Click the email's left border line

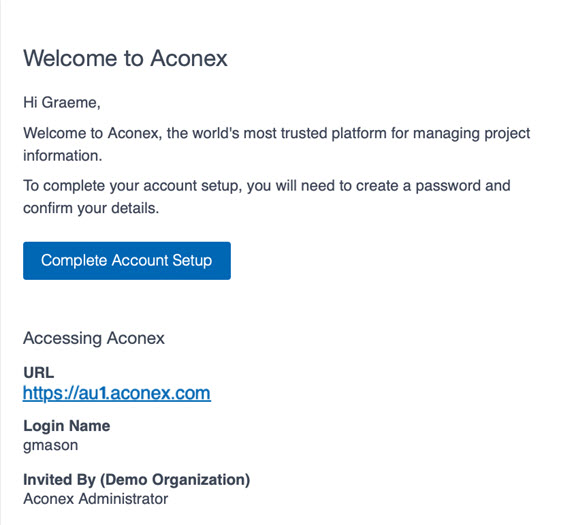pos(1,262)
